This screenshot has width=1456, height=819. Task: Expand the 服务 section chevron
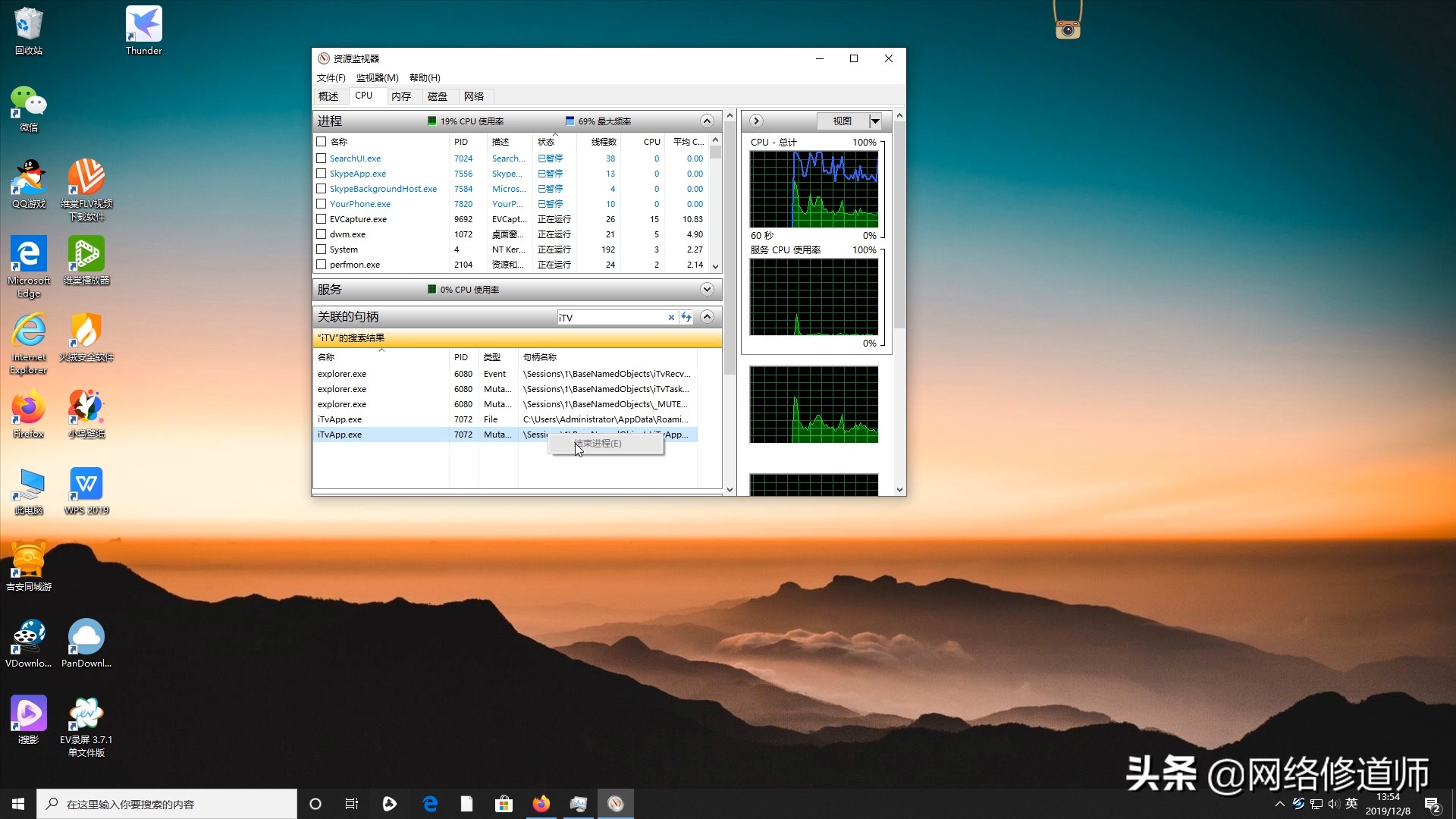[x=707, y=289]
